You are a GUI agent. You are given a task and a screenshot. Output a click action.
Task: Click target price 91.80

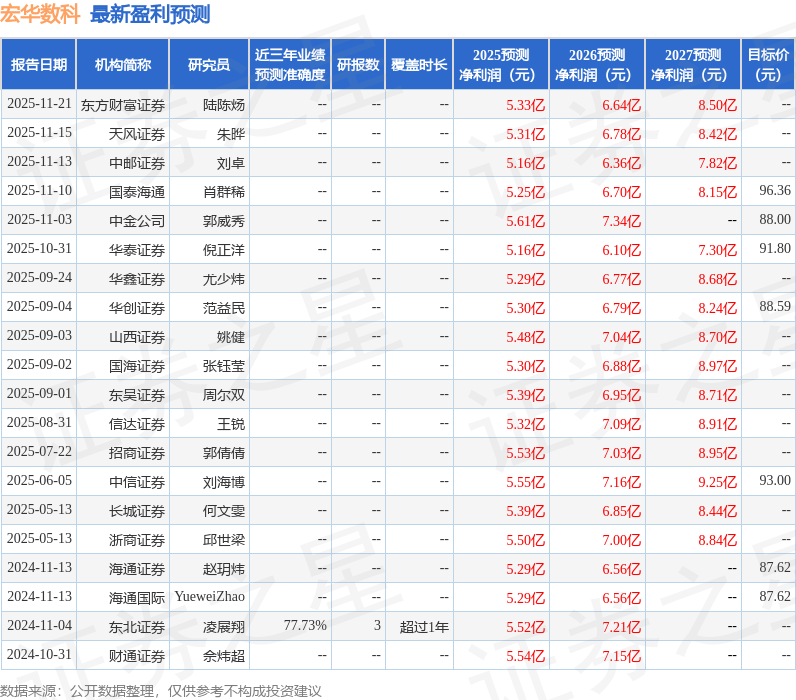(x=775, y=248)
